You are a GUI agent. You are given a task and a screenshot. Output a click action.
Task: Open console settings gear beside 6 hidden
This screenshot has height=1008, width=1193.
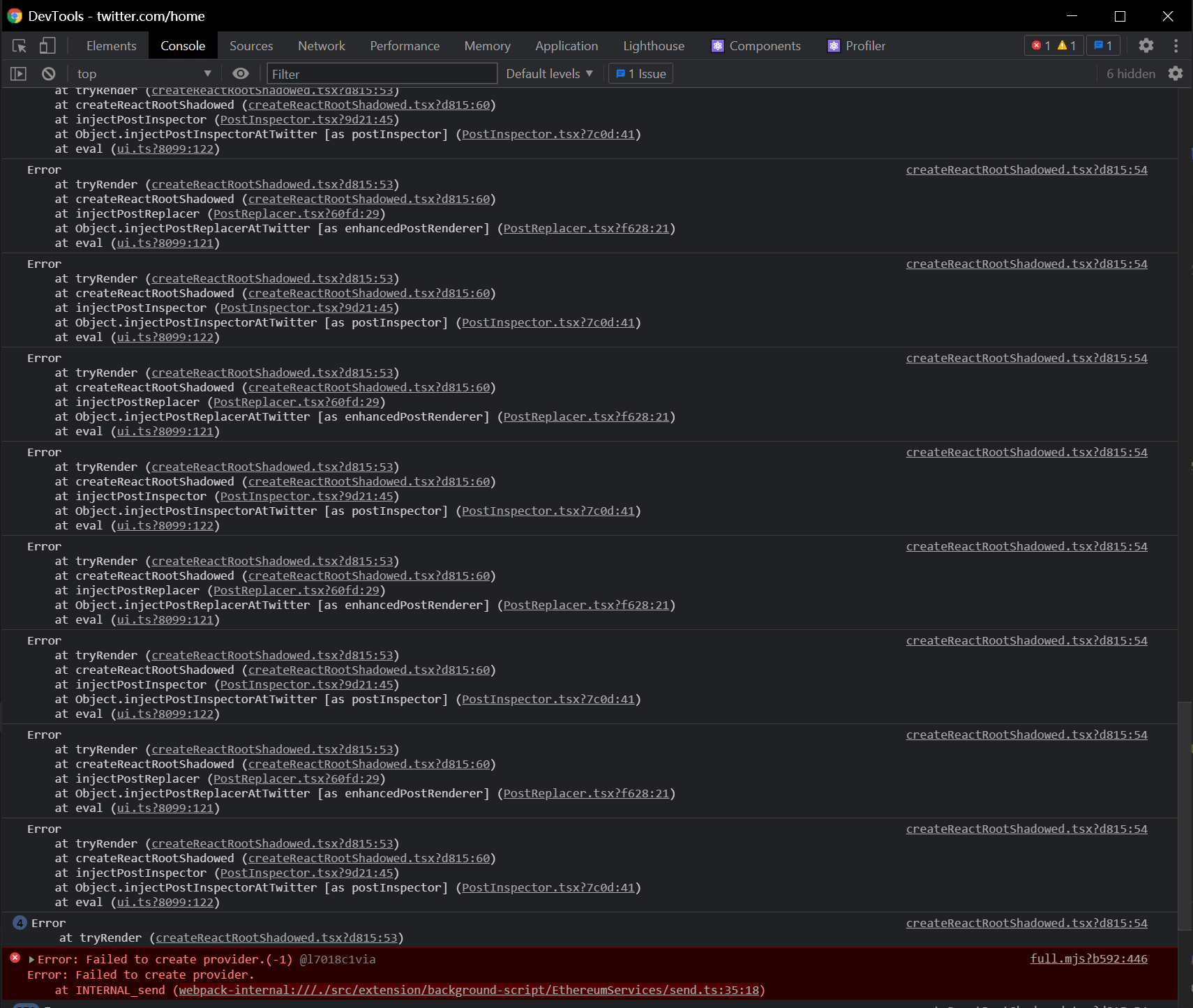[x=1176, y=74]
